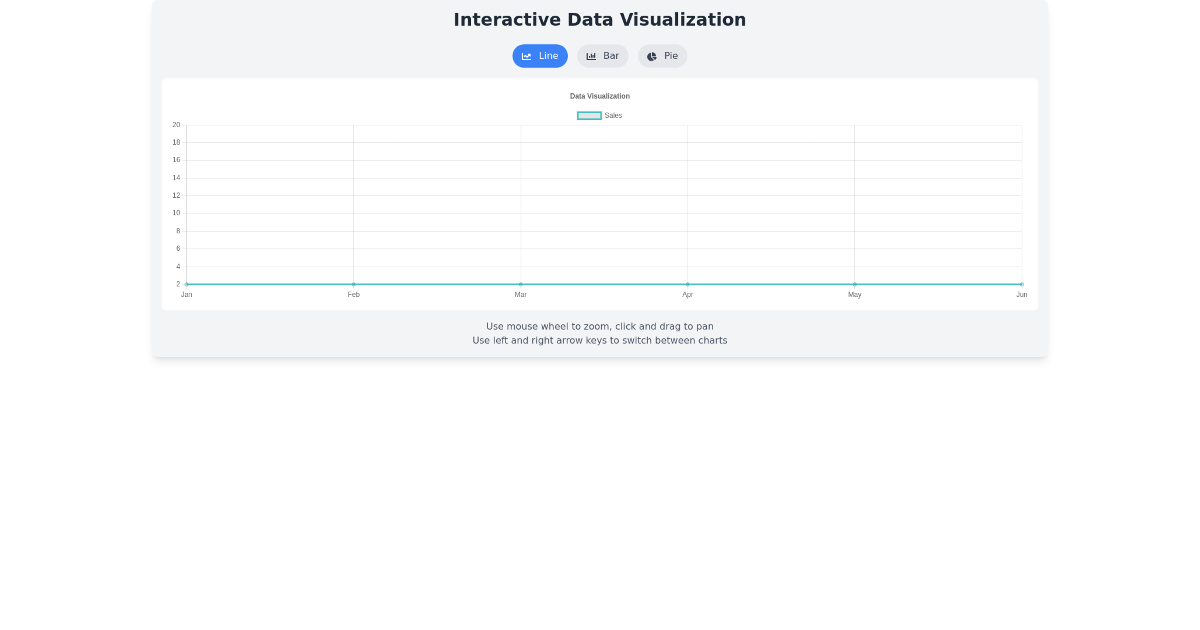Click the 'Jun' x-axis label

pyautogui.click(x=1021, y=295)
